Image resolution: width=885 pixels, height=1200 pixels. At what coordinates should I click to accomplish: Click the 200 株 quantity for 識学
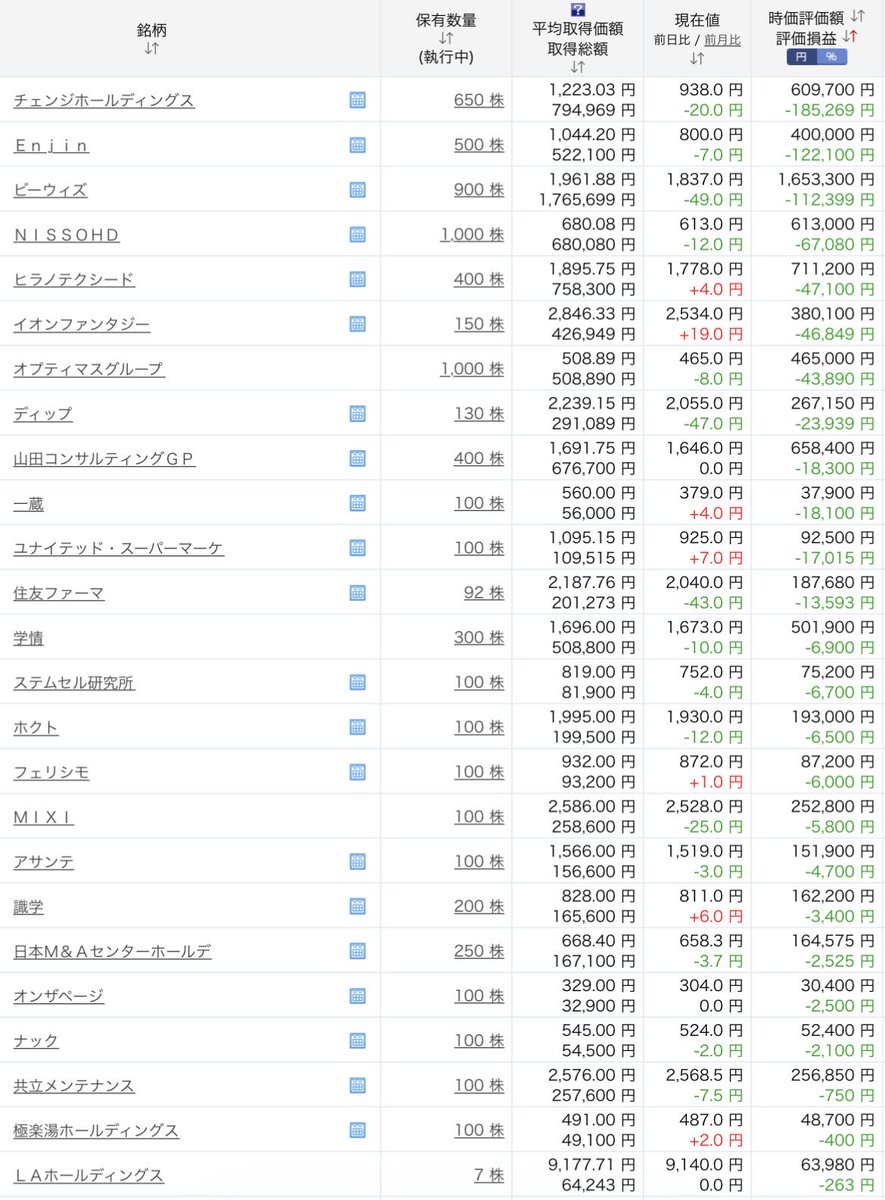pyautogui.click(x=479, y=906)
